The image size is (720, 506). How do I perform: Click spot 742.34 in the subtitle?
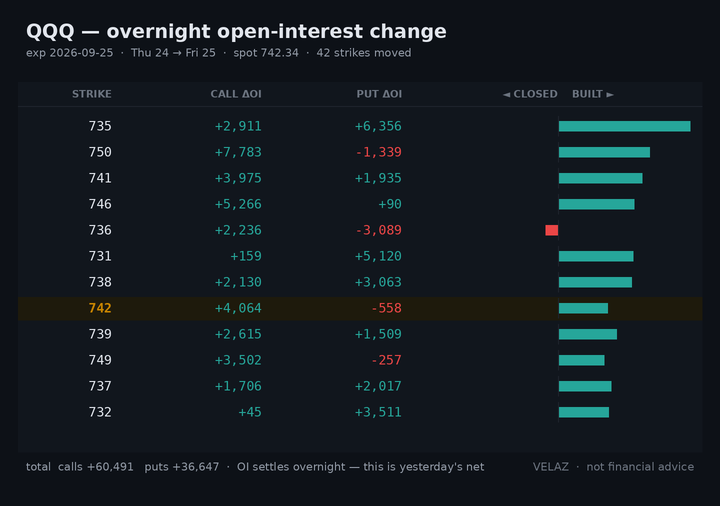pyautogui.click(x=266, y=53)
